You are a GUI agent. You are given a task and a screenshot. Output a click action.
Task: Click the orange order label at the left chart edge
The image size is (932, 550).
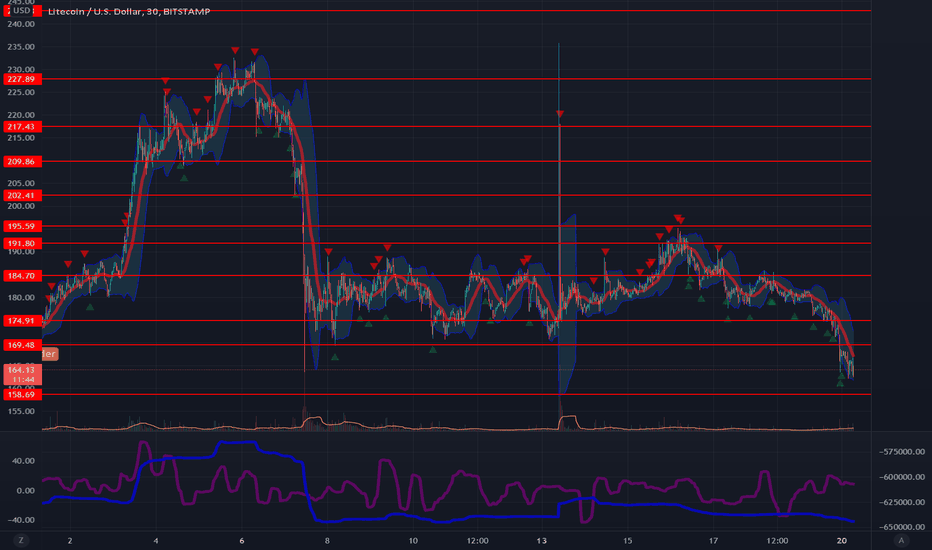click(50, 354)
